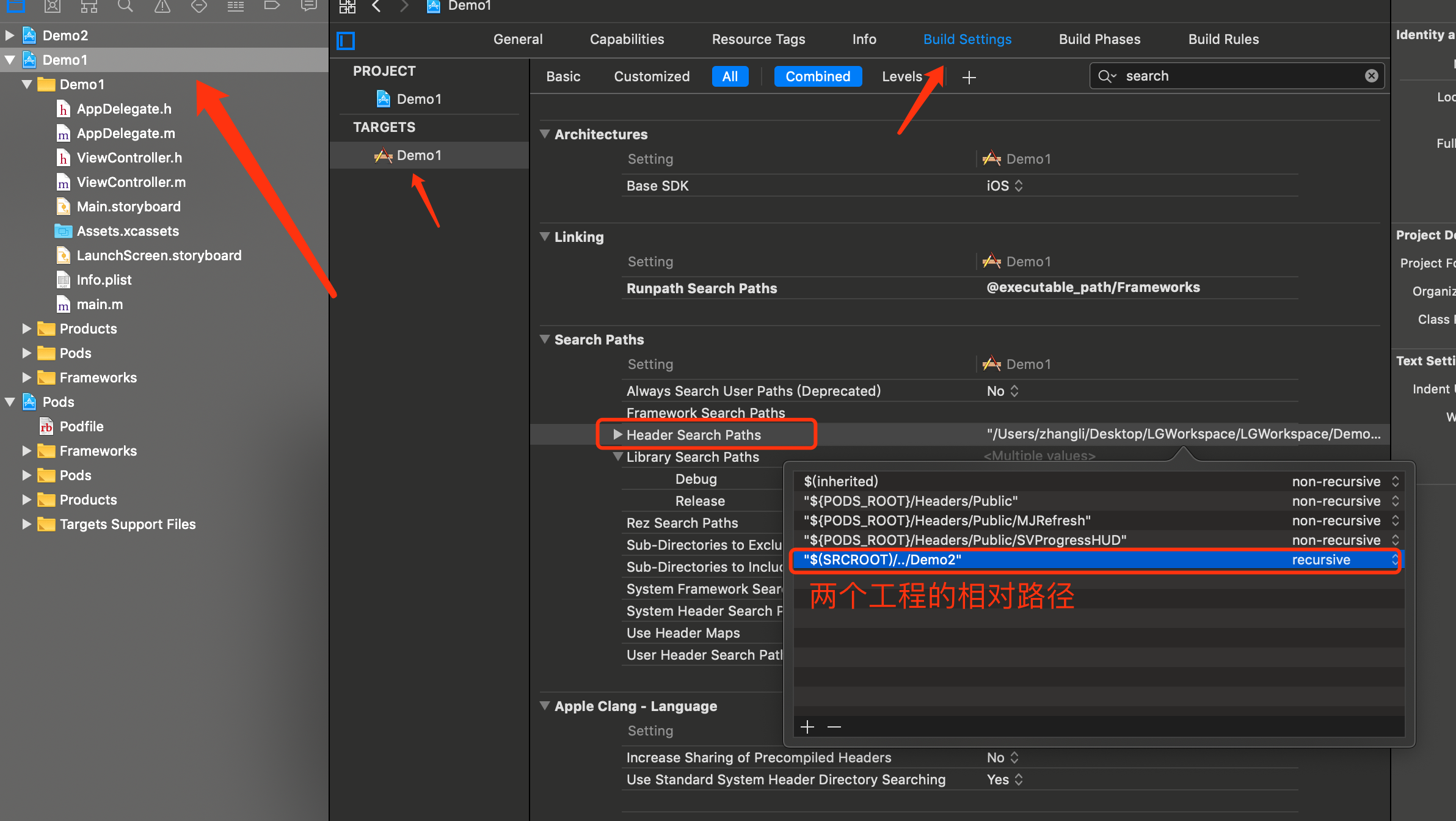Viewport: 1456px width, 821px height.
Task: Open Info.plist file
Action: 104,280
